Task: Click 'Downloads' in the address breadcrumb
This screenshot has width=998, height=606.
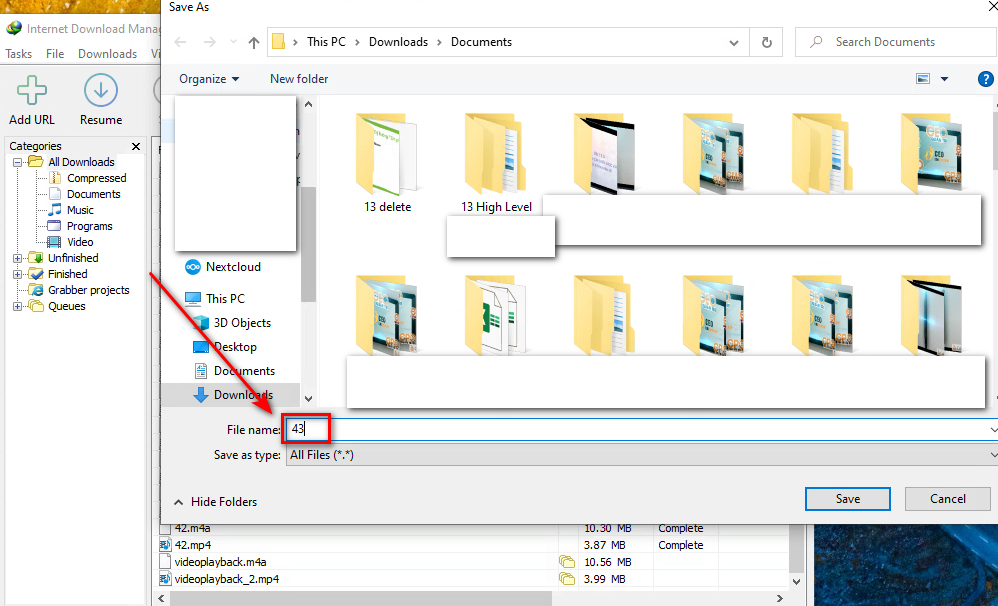Action: tap(398, 42)
